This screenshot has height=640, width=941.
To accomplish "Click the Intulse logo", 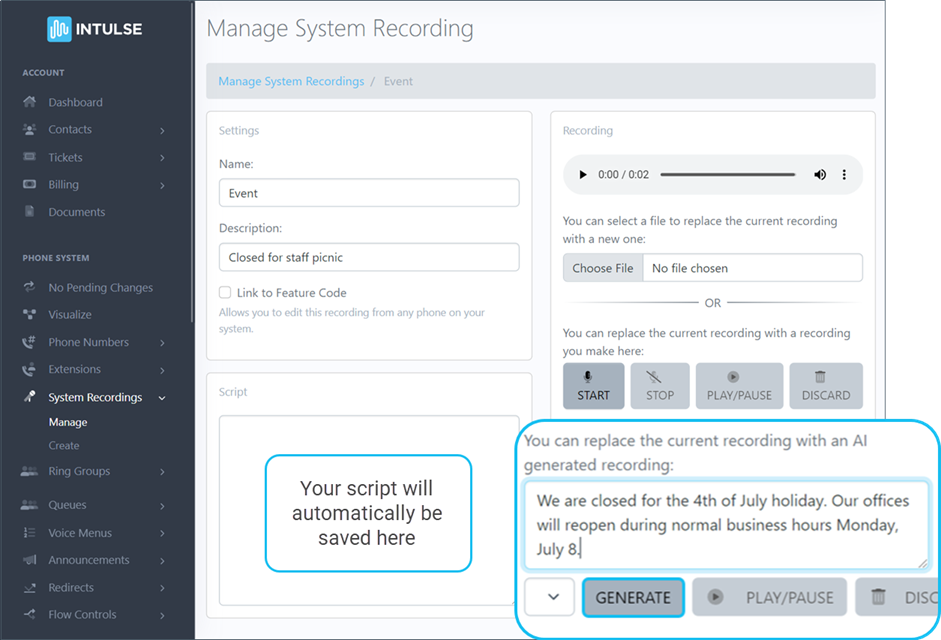I will pos(95,28).
